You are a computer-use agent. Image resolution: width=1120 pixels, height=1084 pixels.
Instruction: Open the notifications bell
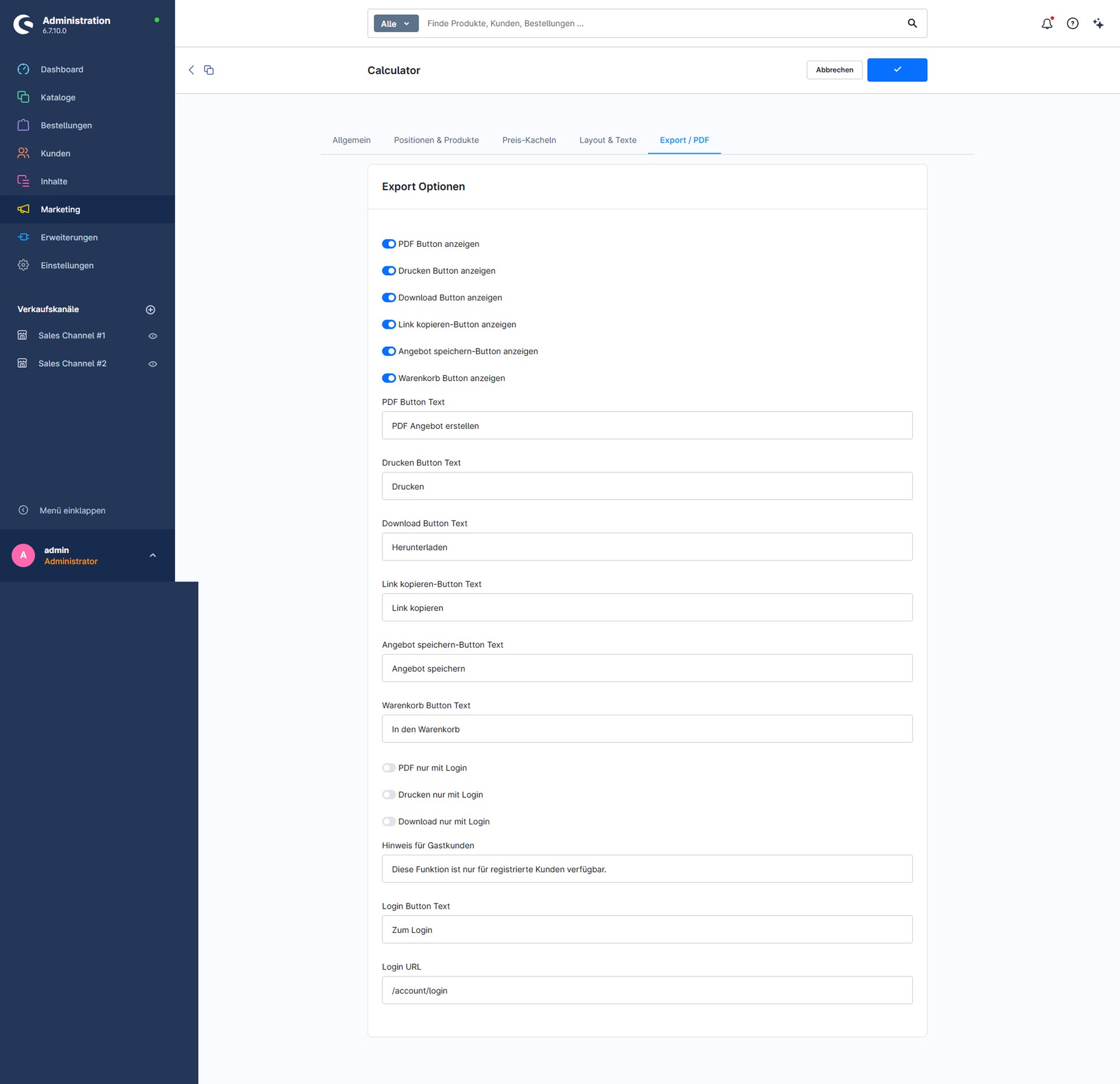point(1046,23)
